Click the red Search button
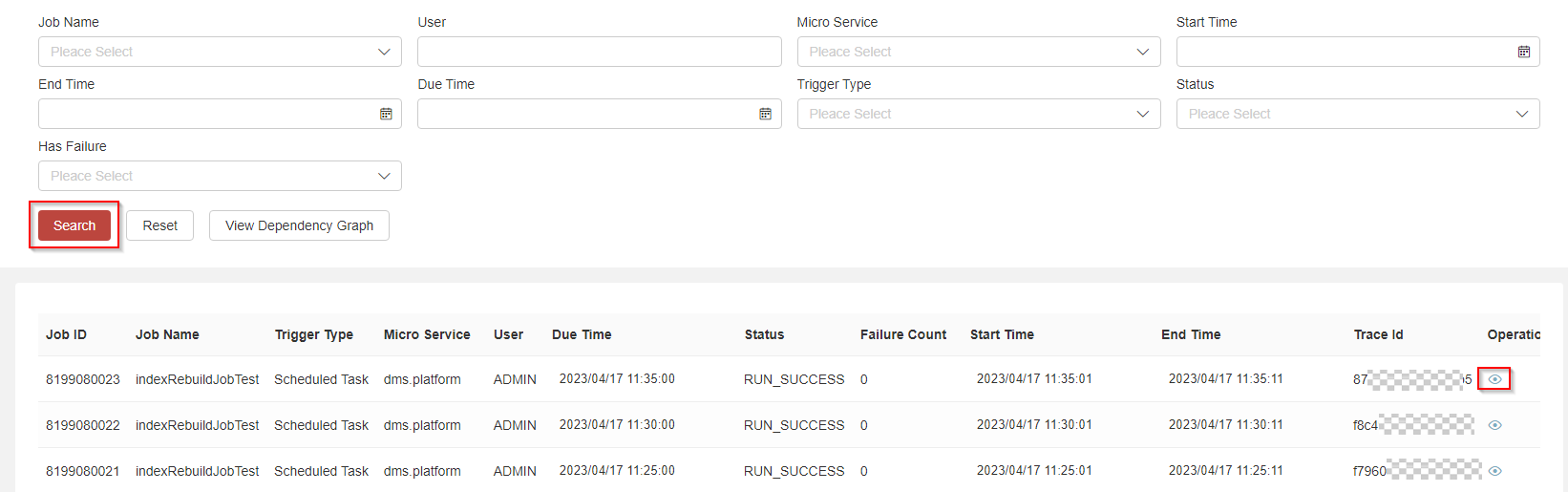This screenshot has width=1568, height=492. click(x=74, y=225)
